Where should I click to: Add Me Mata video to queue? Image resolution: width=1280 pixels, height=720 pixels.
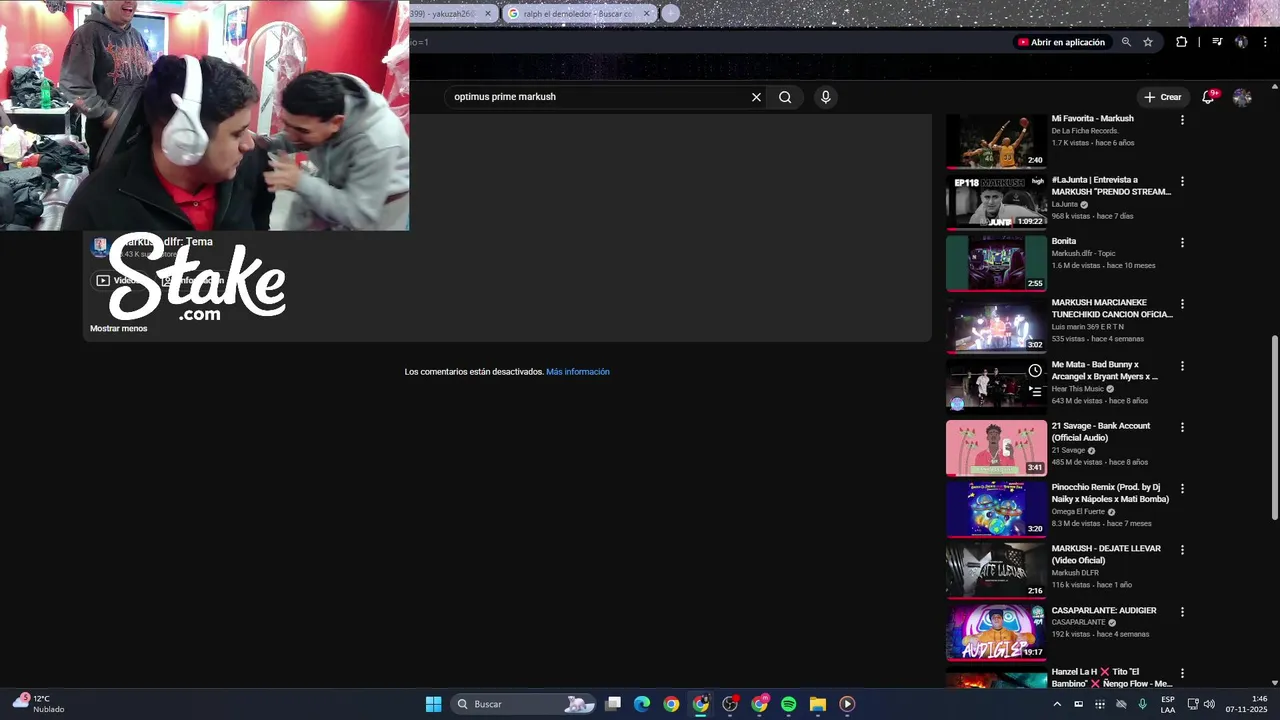1035,392
